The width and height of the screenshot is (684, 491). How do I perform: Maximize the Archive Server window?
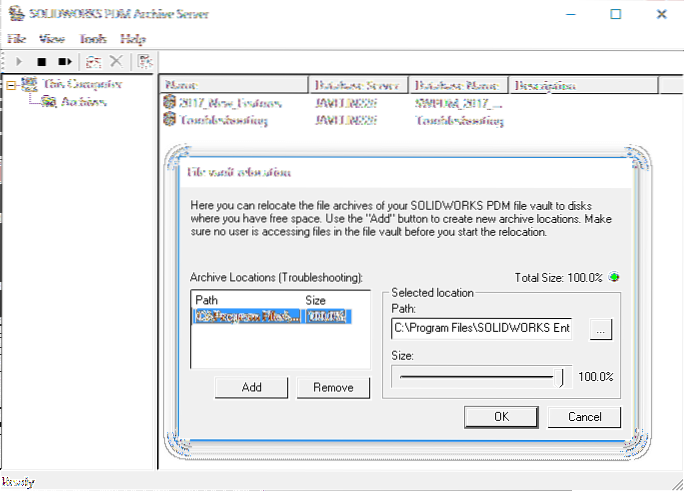point(616,14)
